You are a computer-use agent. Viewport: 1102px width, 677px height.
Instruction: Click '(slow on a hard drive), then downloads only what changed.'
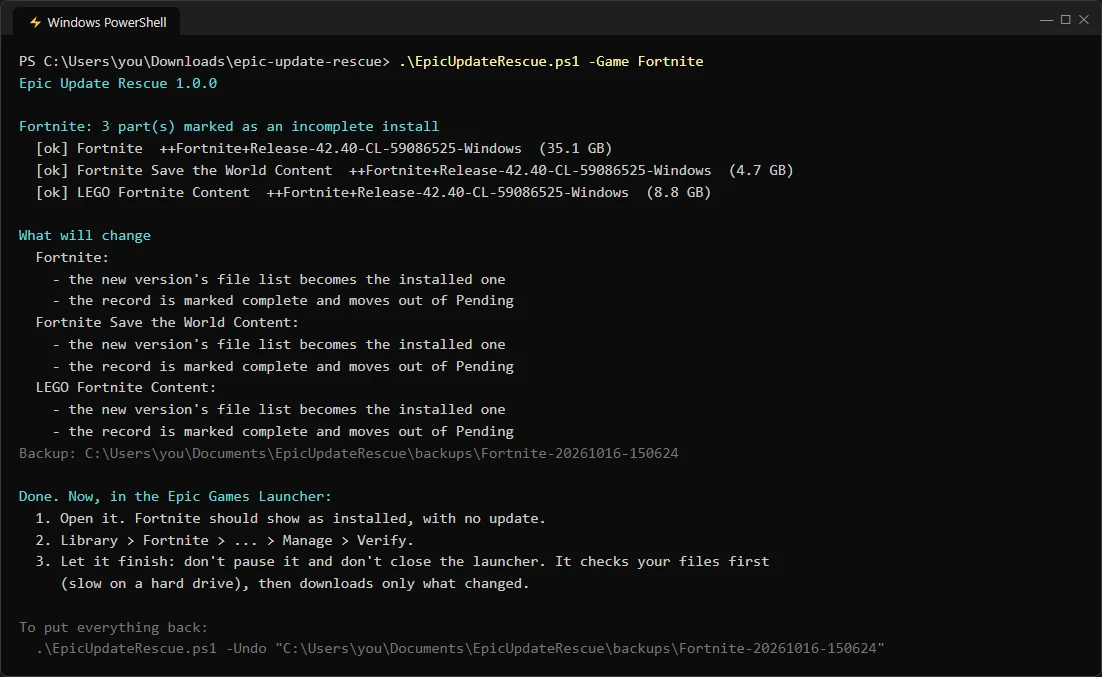tap(294, 583)
